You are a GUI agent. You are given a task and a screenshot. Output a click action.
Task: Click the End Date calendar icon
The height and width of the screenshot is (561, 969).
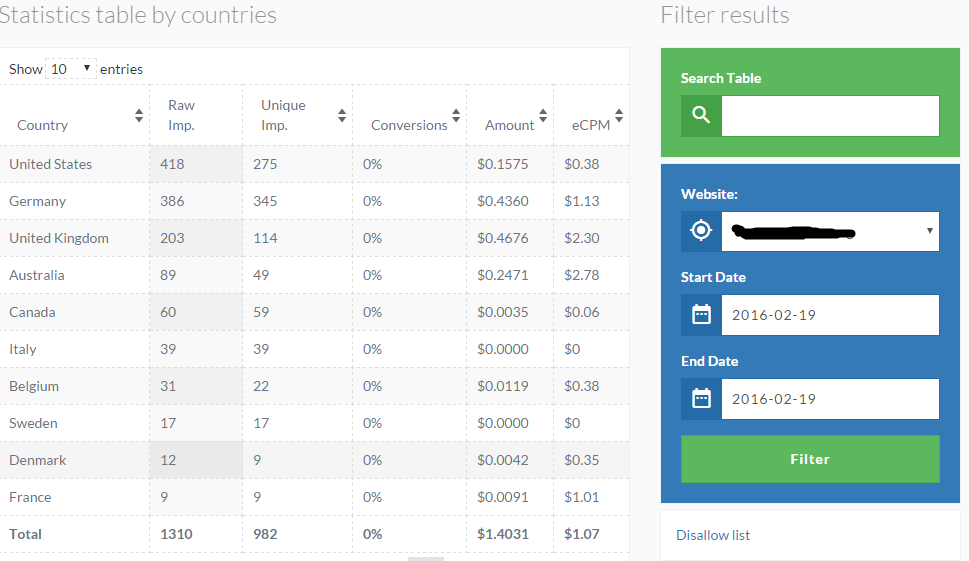point(701,399)
